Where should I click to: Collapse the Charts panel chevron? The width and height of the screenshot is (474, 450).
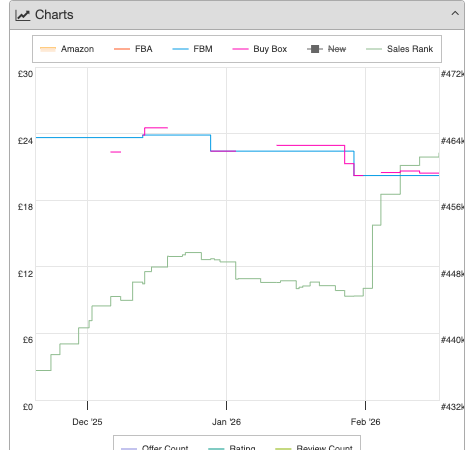coord(455,14)
